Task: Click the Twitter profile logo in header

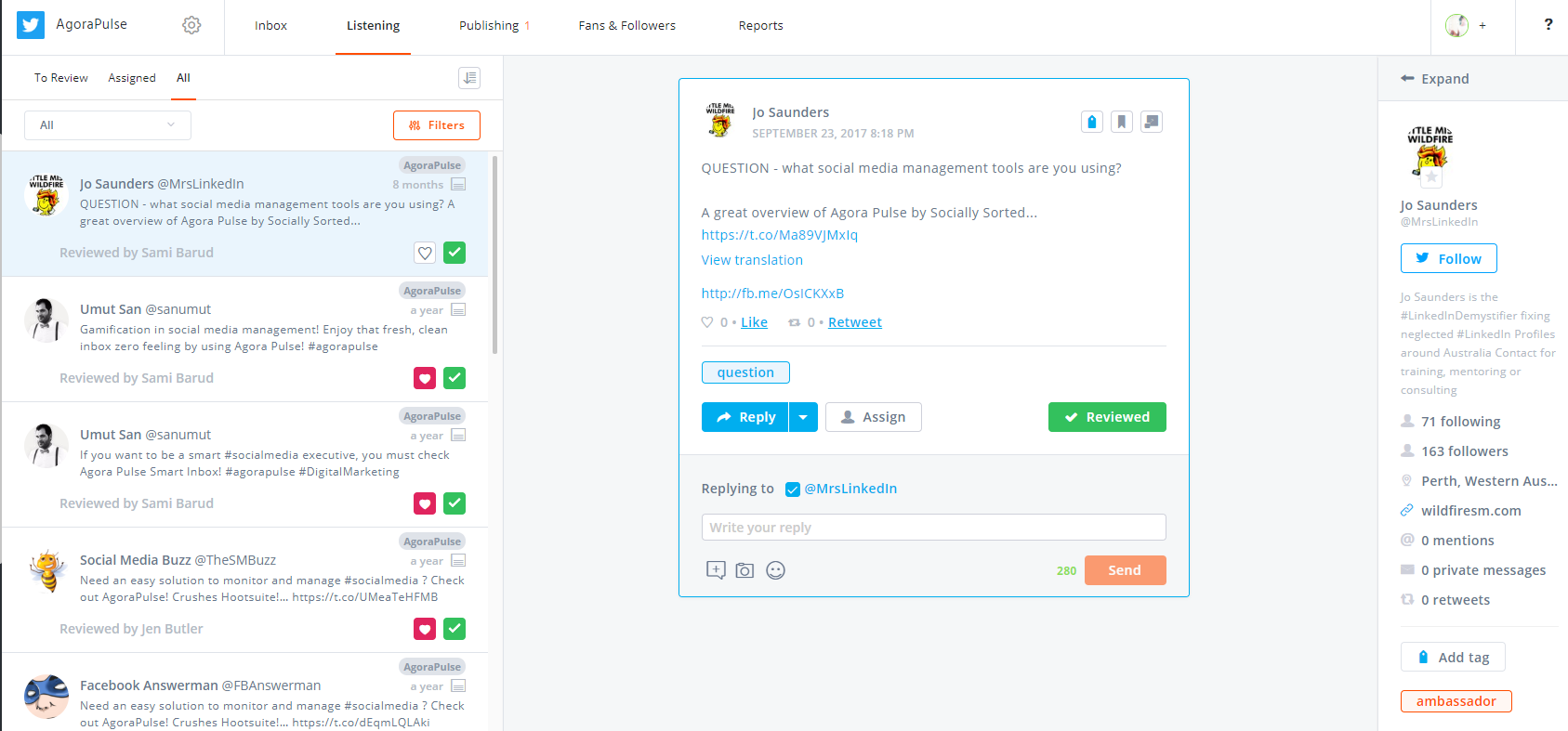Action: 31,25
